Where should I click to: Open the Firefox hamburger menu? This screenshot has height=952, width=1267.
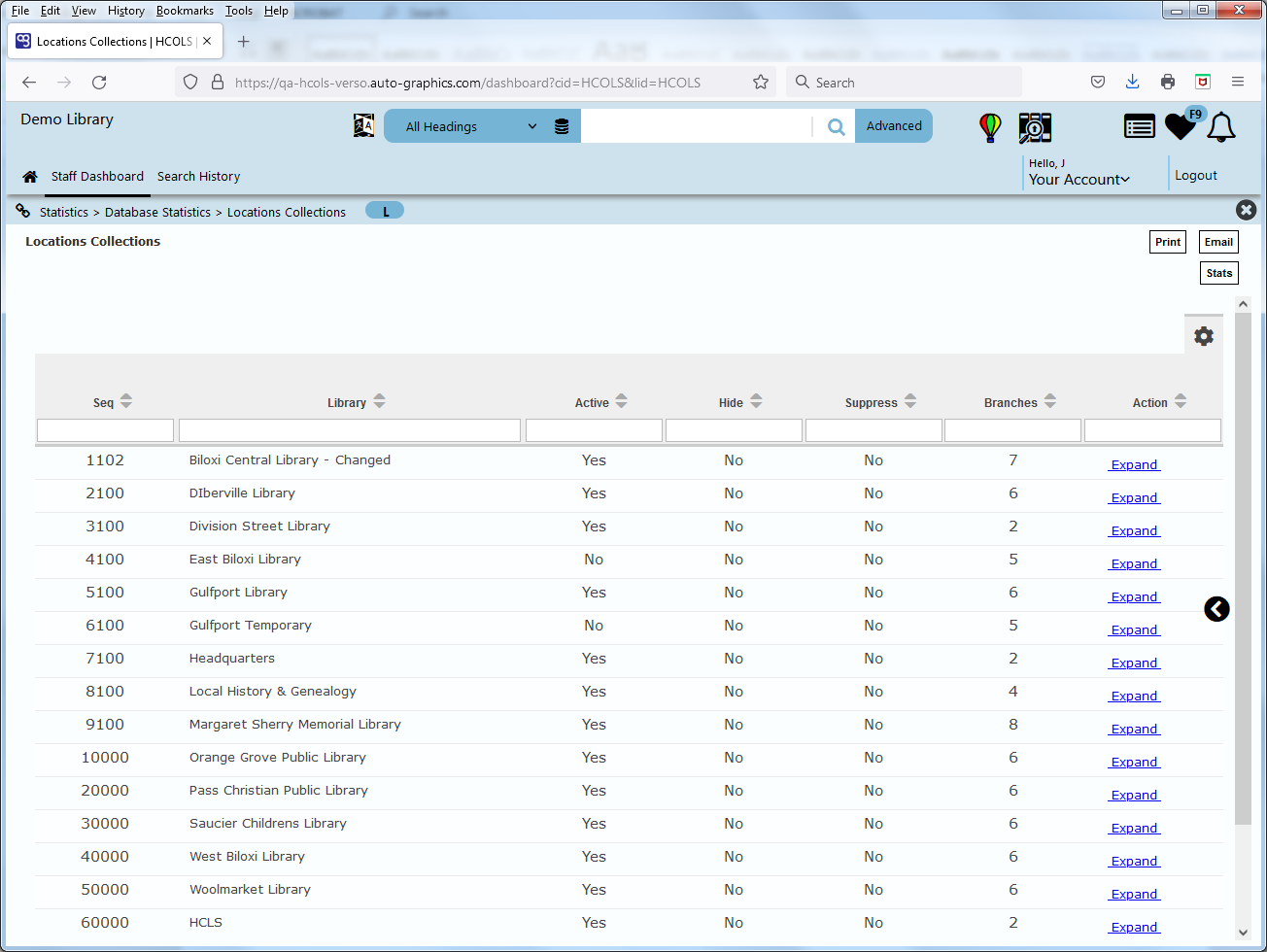click(1238, 83)
